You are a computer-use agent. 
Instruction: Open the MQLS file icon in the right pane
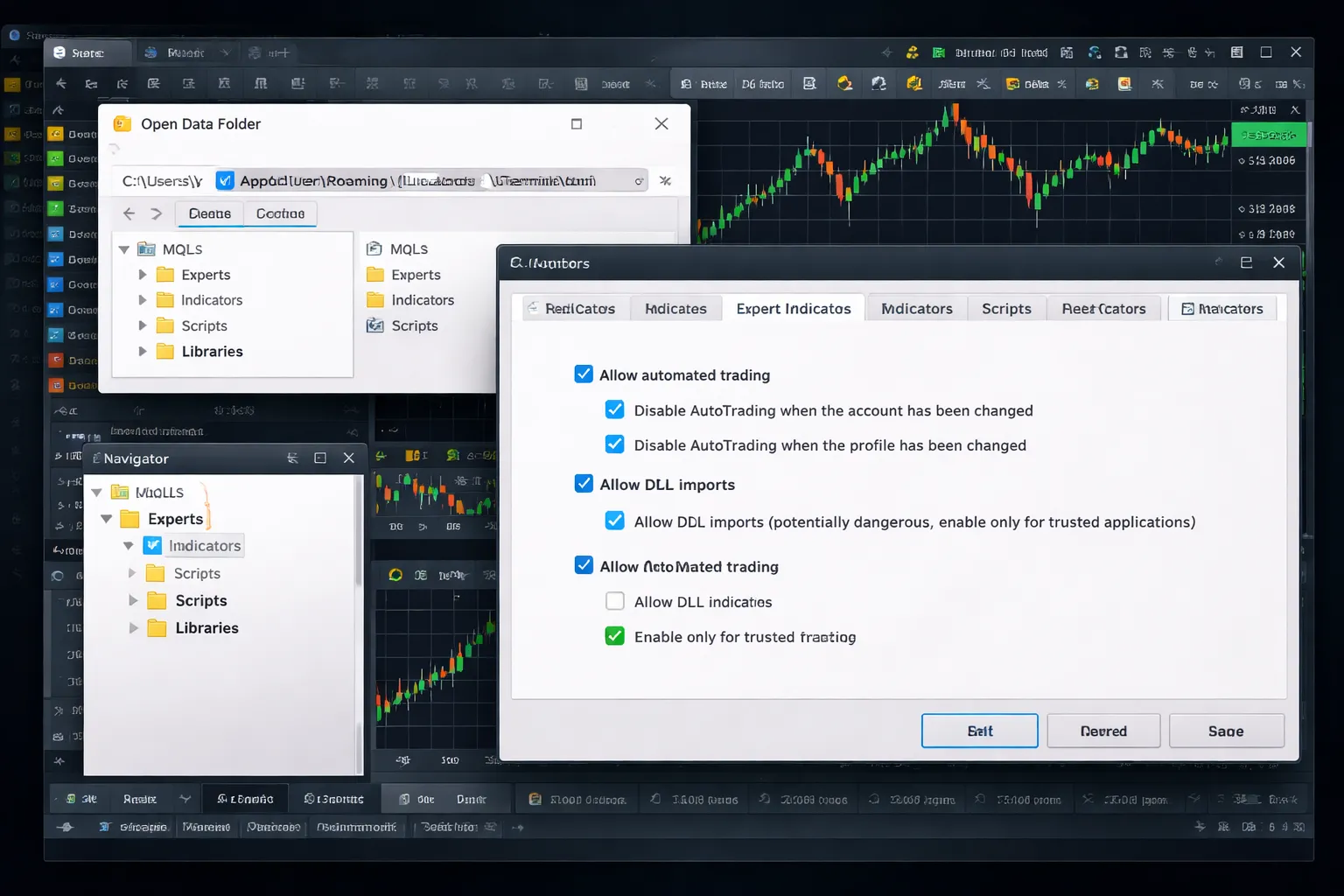coord(374,248)
